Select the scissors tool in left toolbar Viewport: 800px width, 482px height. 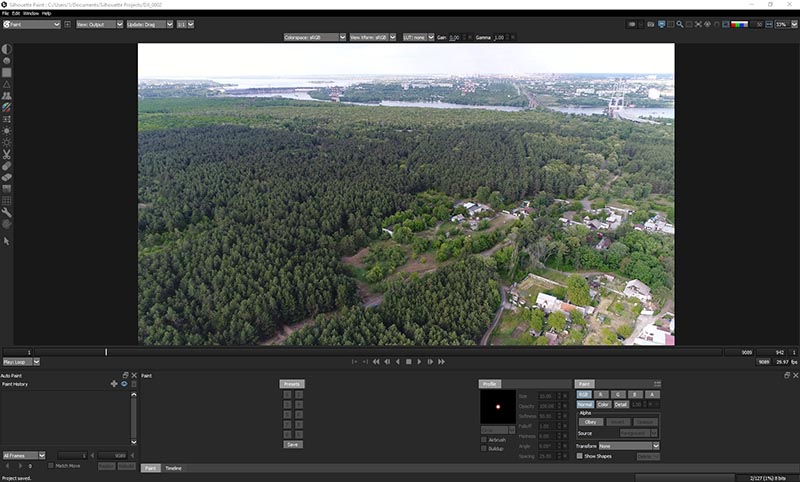(x=7, y=154)
